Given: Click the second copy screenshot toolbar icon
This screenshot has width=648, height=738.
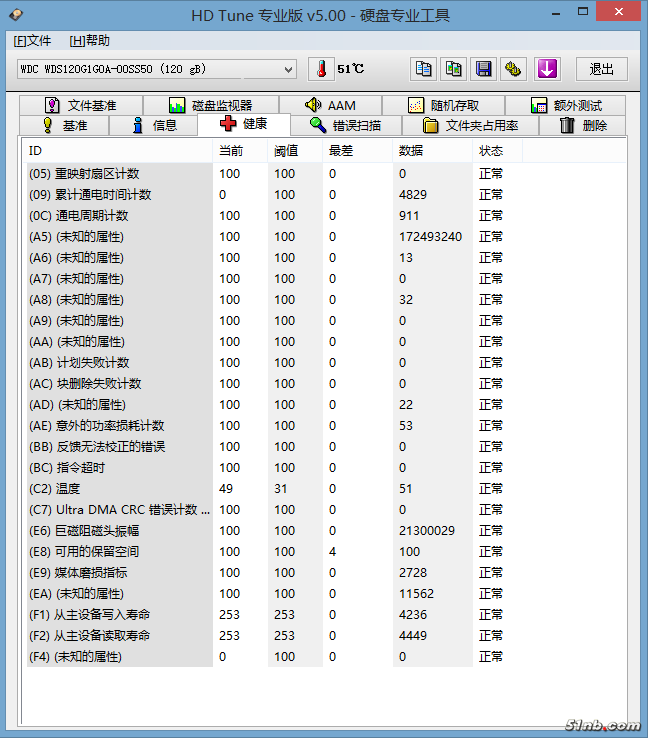Looking at the screenshot, I should pos(454,69).
